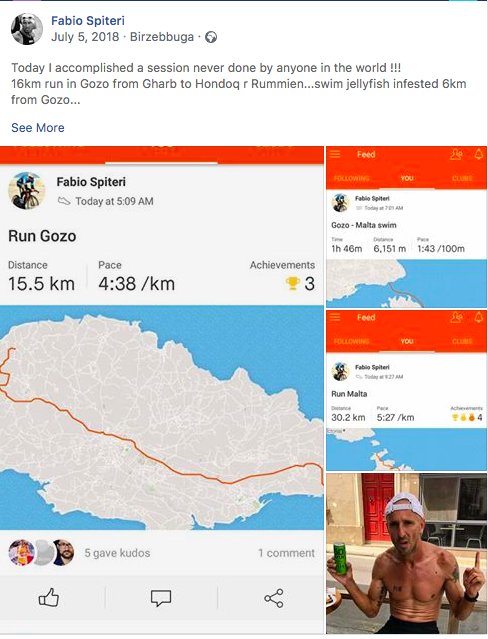Expand post text with See More

(x=38, y=128)
